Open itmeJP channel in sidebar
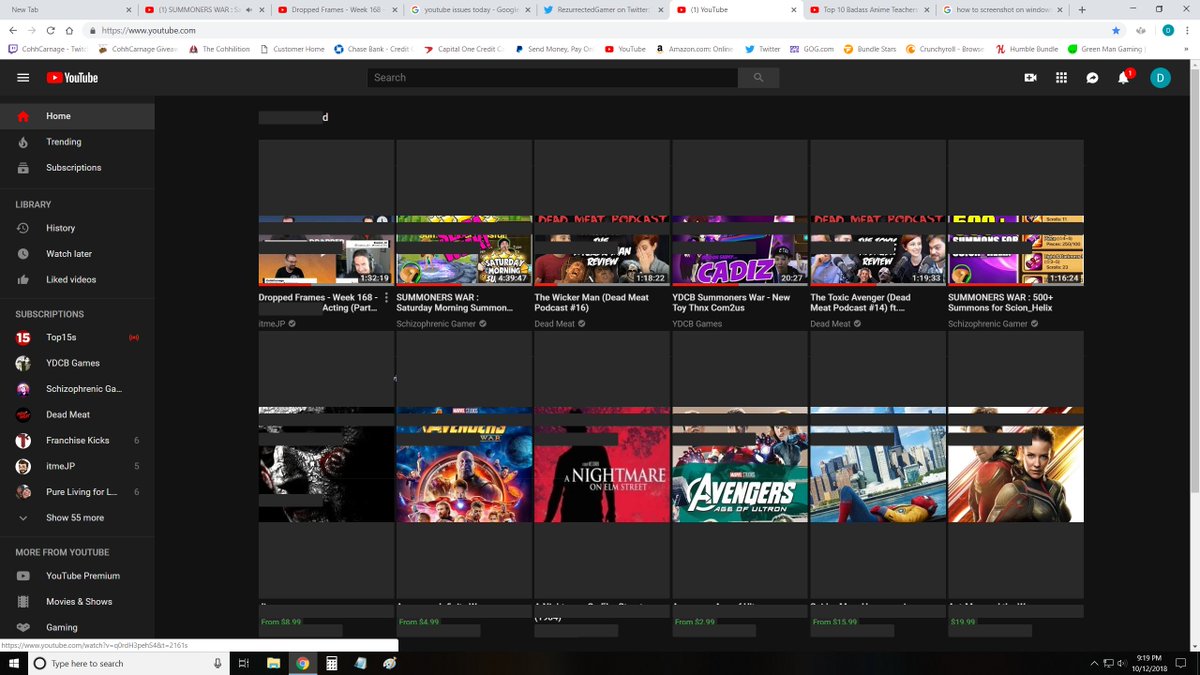 tap(77, 466)
